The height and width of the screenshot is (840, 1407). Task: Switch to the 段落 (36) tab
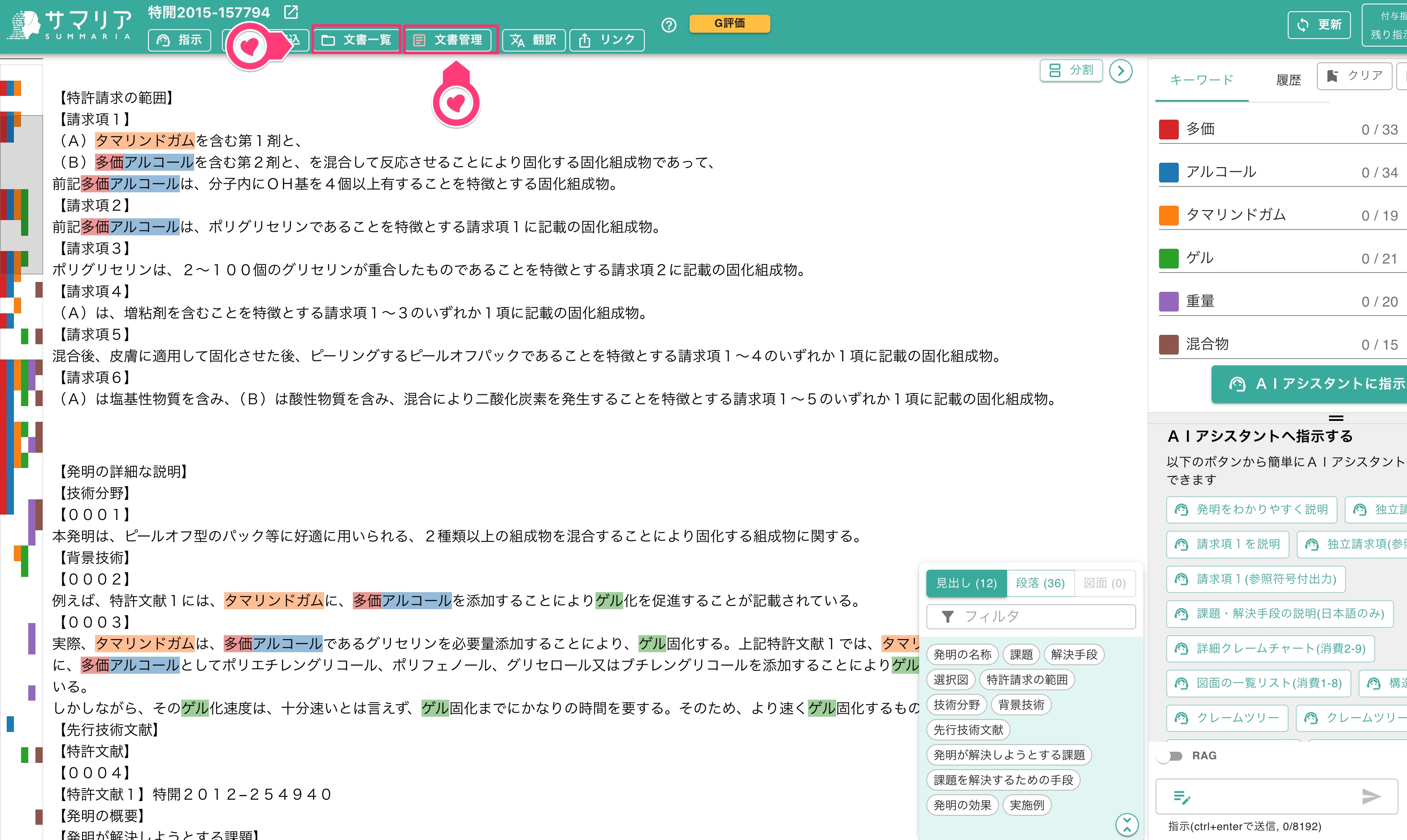[x=1039, y=583]
